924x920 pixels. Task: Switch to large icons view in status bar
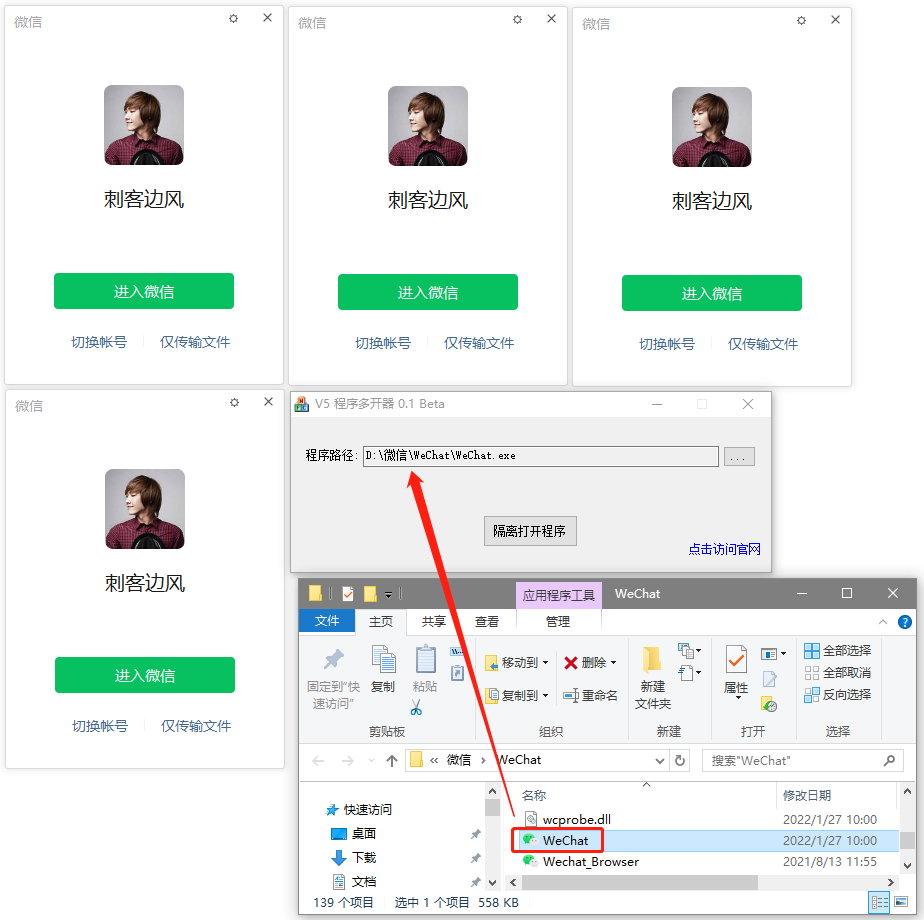click(x=901, y=902)
